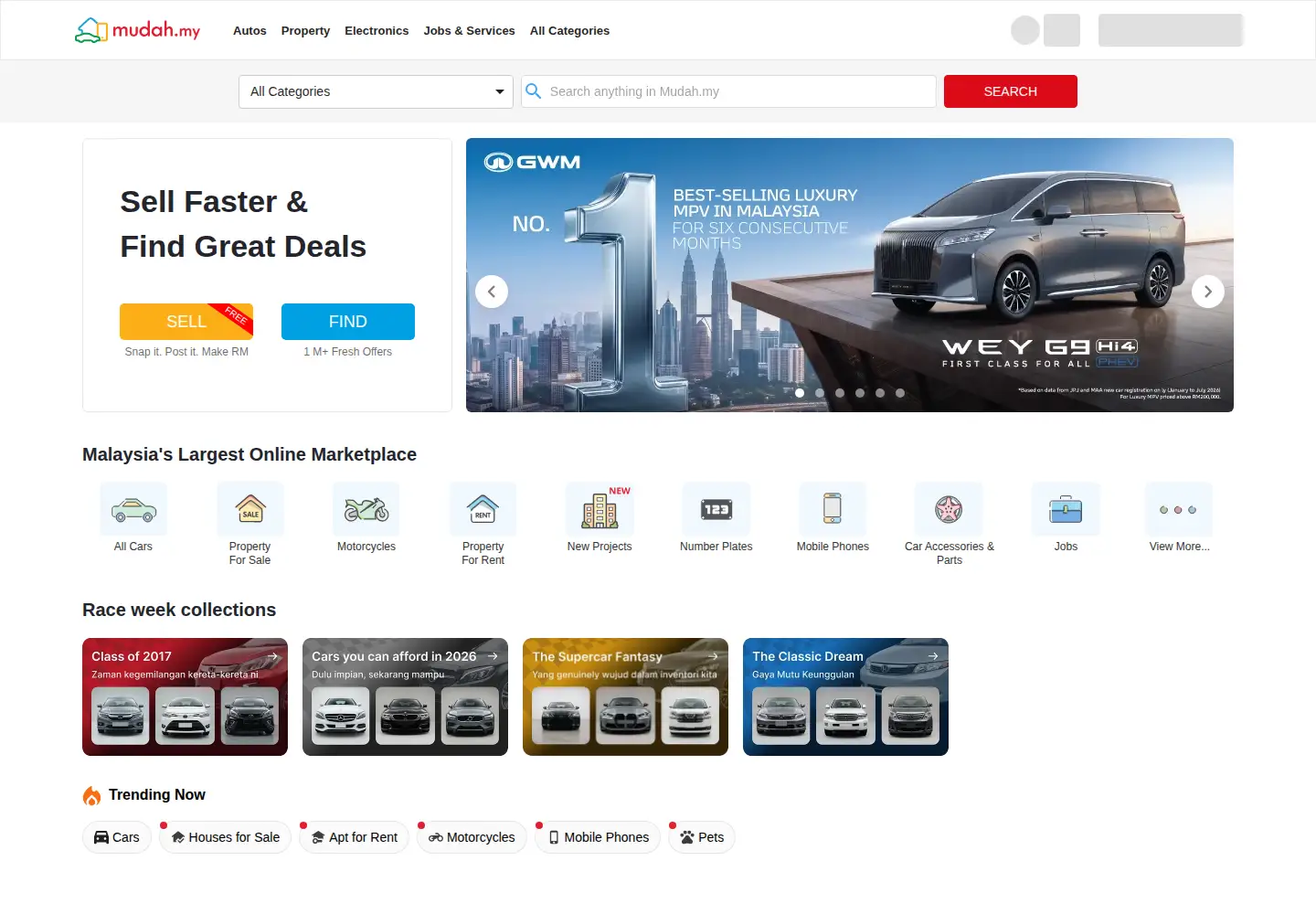Jump to the second banner slide dot
Image resolution: width=1316 pixels, height=914 pixels.
[820, 393]
